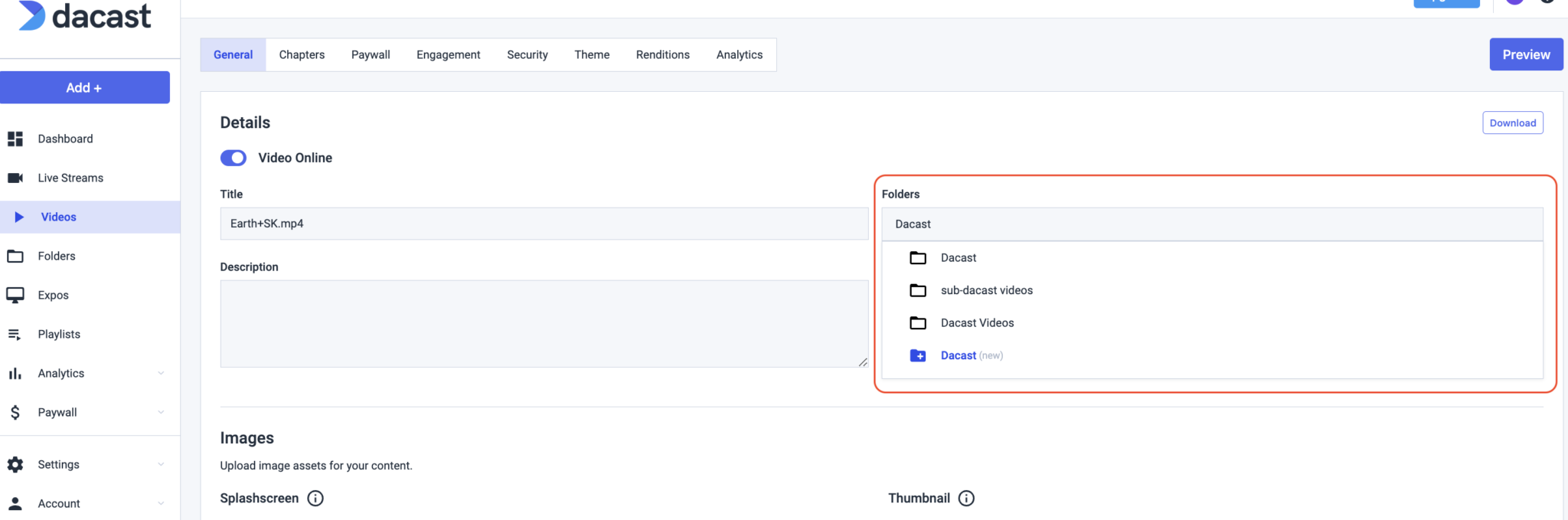
Task: Click the new folder plus icon
Action: (x=918, y=355)
